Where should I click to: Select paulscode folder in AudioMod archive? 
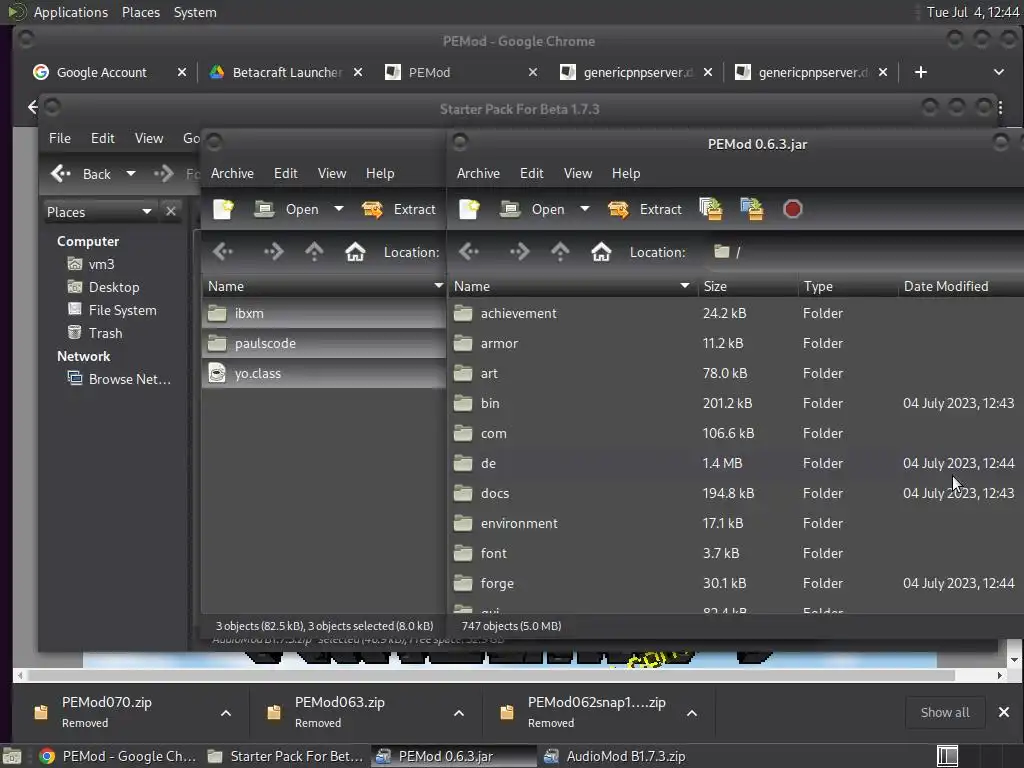pyautogui.click(x=323, y=344)
